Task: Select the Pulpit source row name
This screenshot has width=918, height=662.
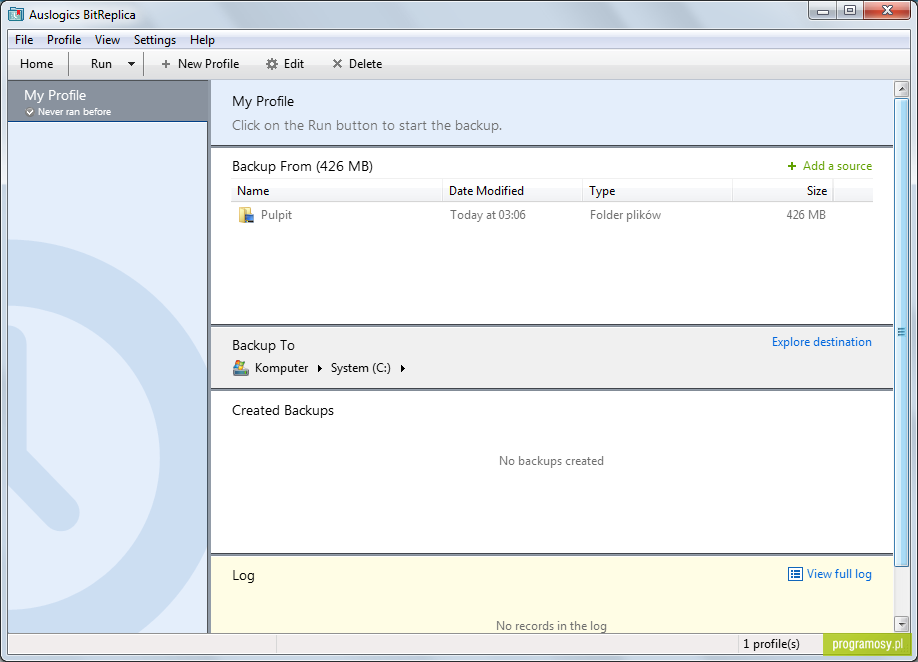Action: tap(276, 215)
